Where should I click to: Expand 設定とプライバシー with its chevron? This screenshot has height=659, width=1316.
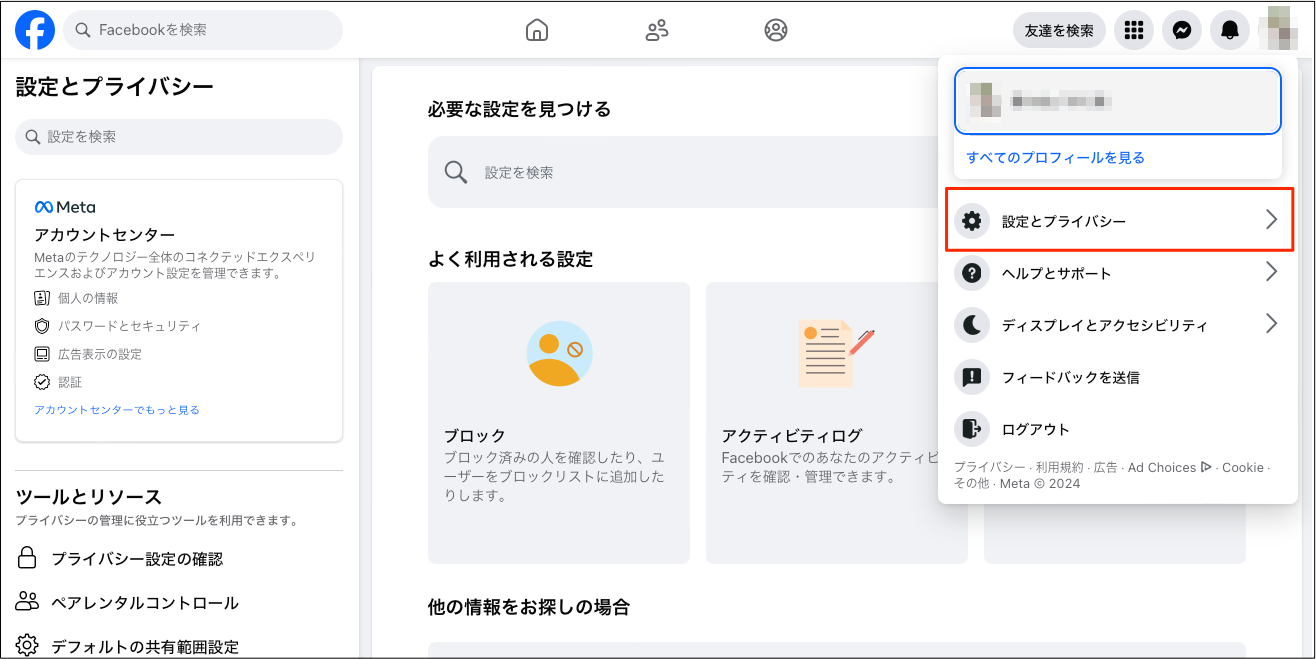(1271, 220)
